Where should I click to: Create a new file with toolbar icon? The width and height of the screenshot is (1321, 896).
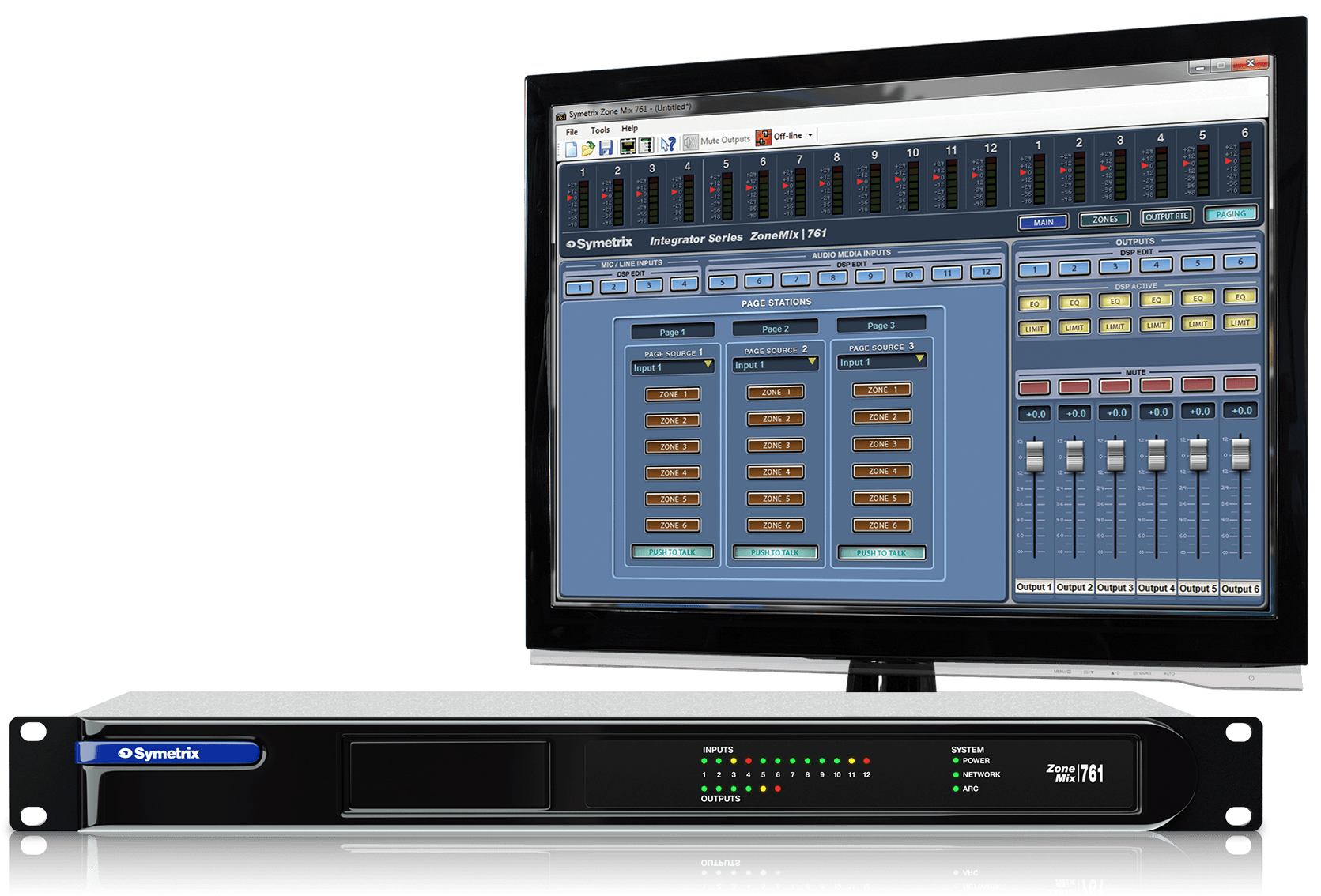coord(571,150)
